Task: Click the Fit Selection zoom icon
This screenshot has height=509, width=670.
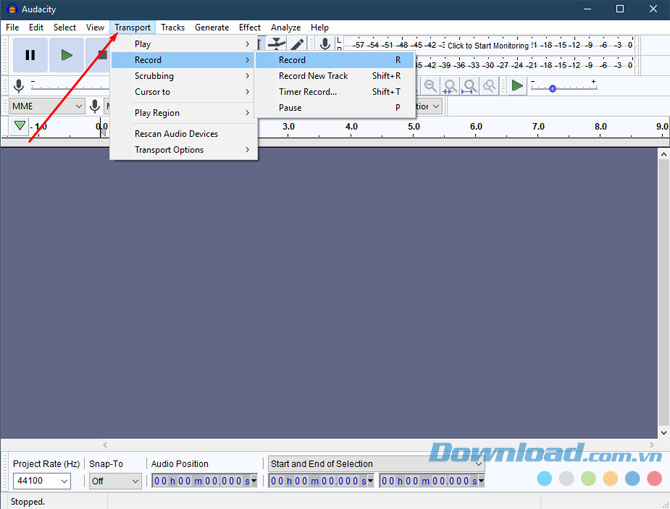Action: (450, 86)
